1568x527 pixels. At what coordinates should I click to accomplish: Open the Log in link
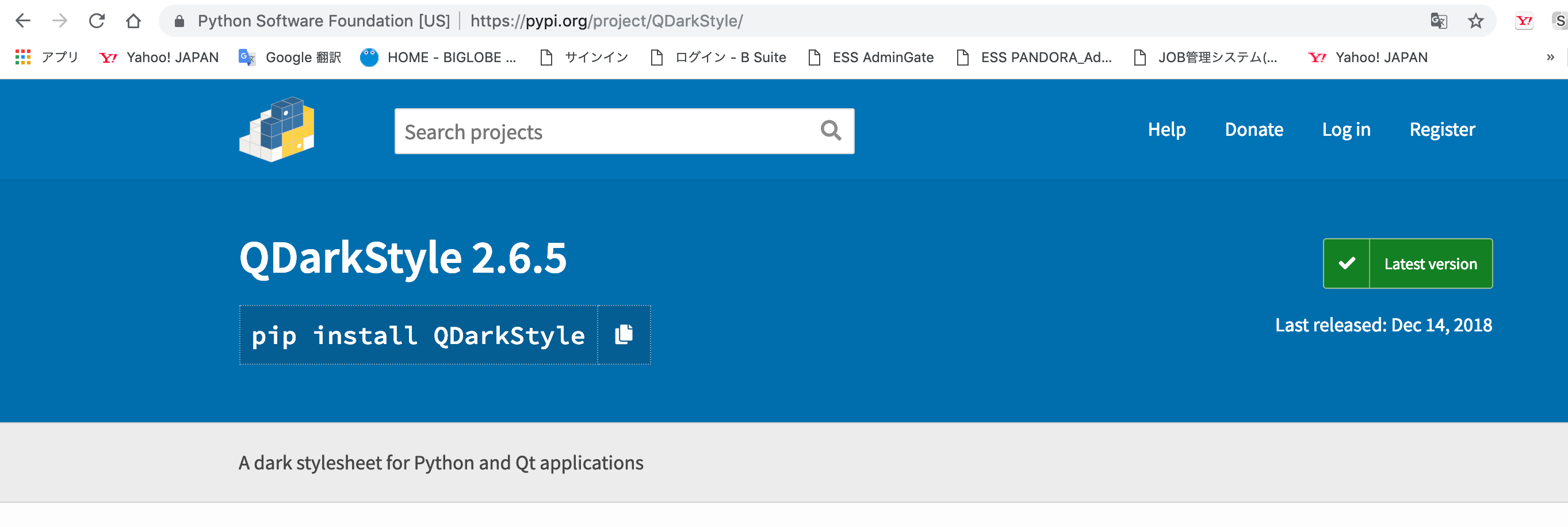point(1346,129)
